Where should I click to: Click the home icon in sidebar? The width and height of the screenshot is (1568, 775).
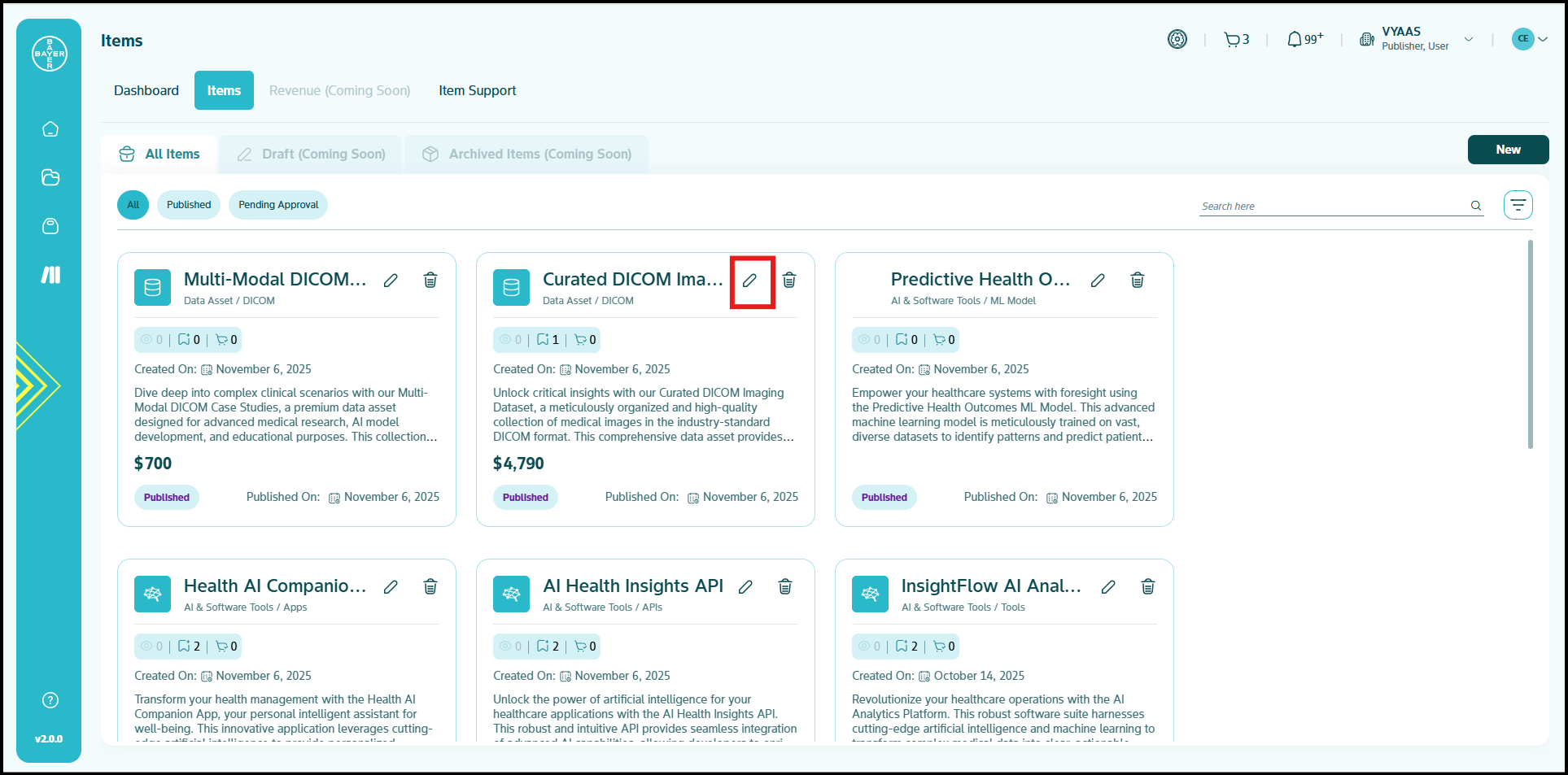(x=50, y=129)
